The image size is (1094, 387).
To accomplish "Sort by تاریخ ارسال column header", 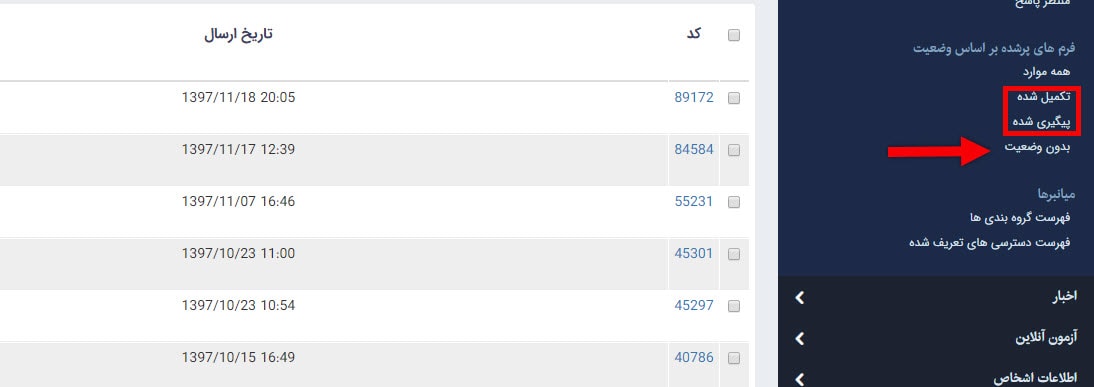I will [238, 35].
